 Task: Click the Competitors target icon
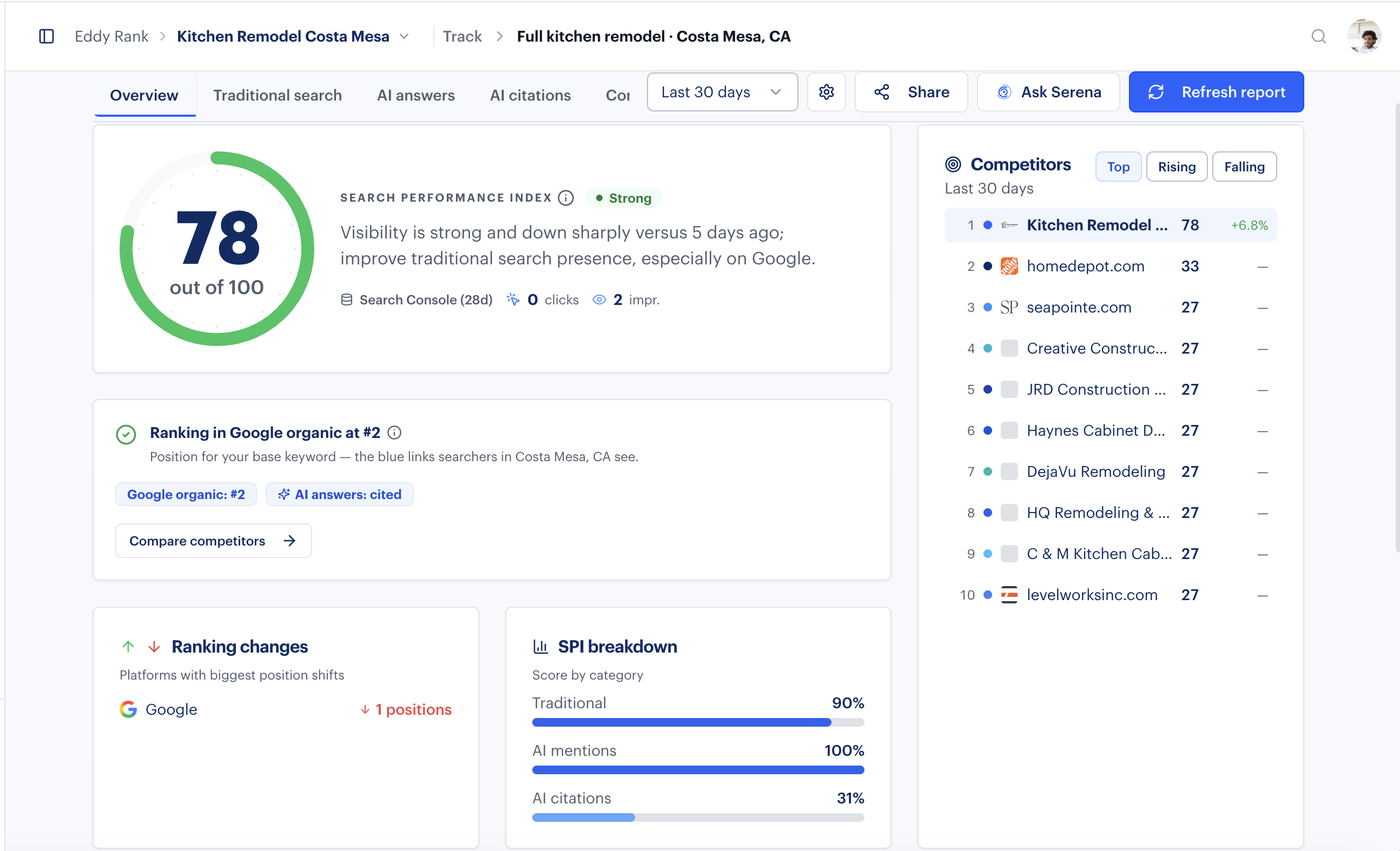(x=953, y=165)
